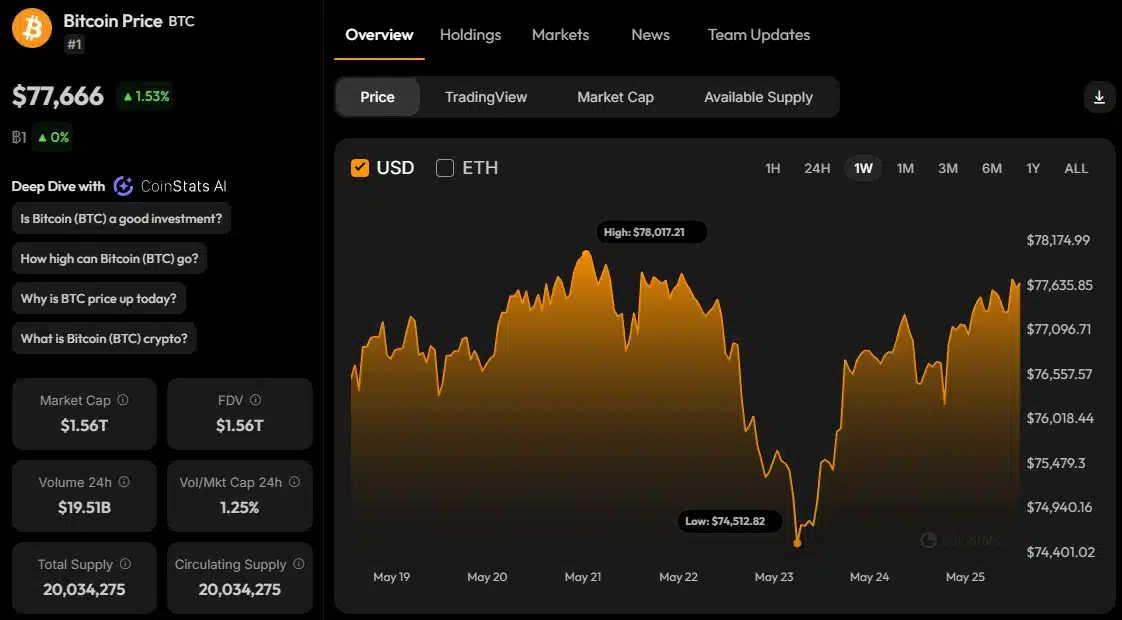Click the #1 rank badge
This screenshot has width=1122, height=620.
pos(74,44)
